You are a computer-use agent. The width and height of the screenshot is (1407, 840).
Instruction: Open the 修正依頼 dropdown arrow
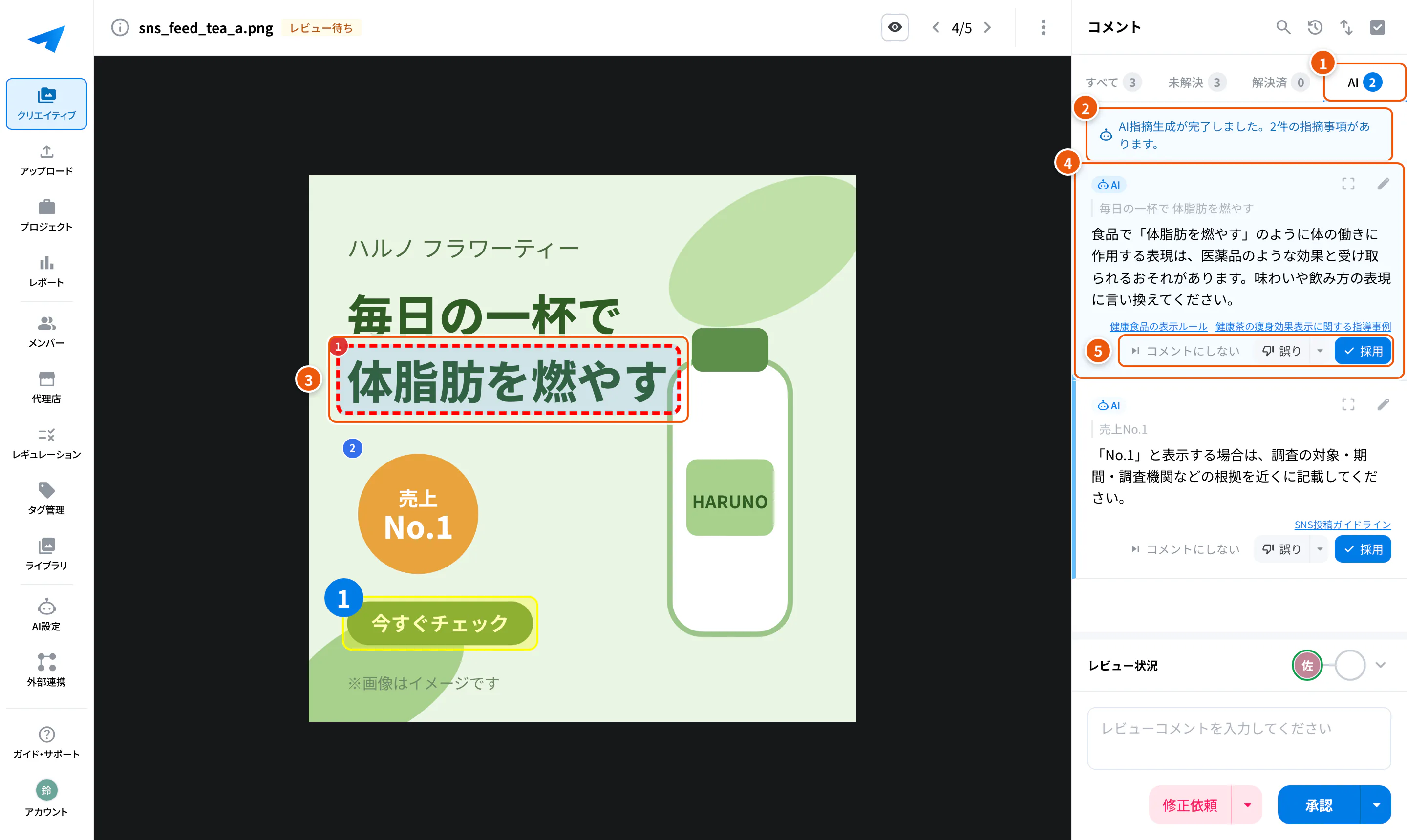(1247, 805)
